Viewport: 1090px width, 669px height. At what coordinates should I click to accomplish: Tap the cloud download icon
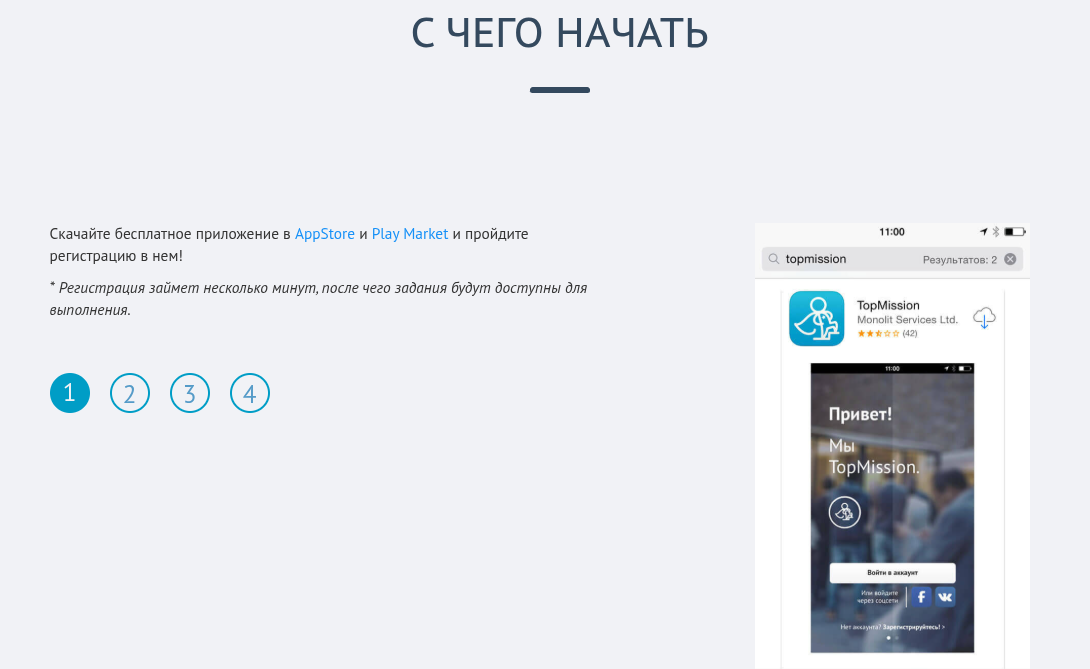(x=984, y=317)
